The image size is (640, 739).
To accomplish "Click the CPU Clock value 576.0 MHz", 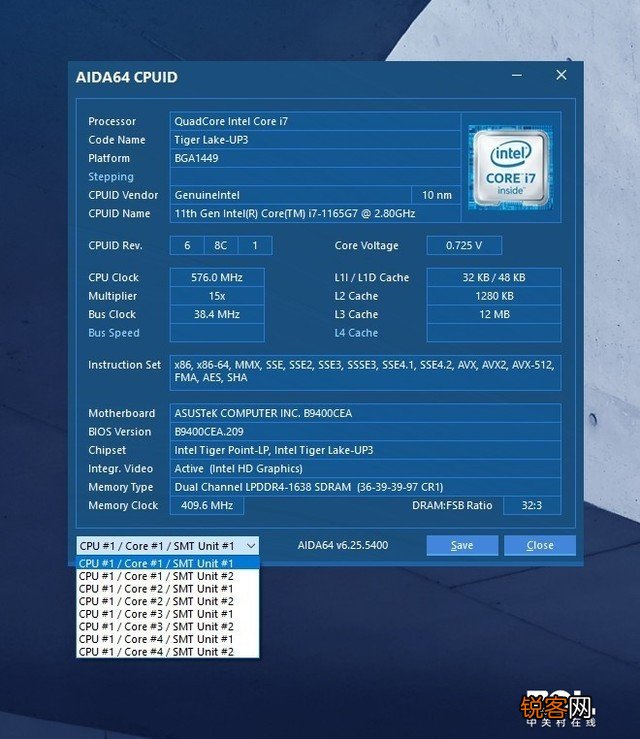I will point(217,278).
